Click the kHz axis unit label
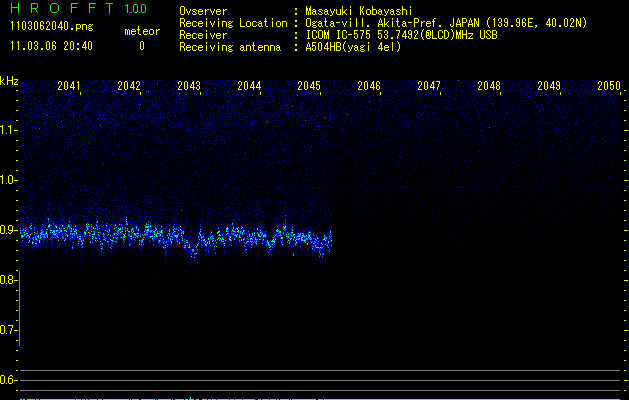This screenshot has height=400, width=629. (x=9, y=81)
